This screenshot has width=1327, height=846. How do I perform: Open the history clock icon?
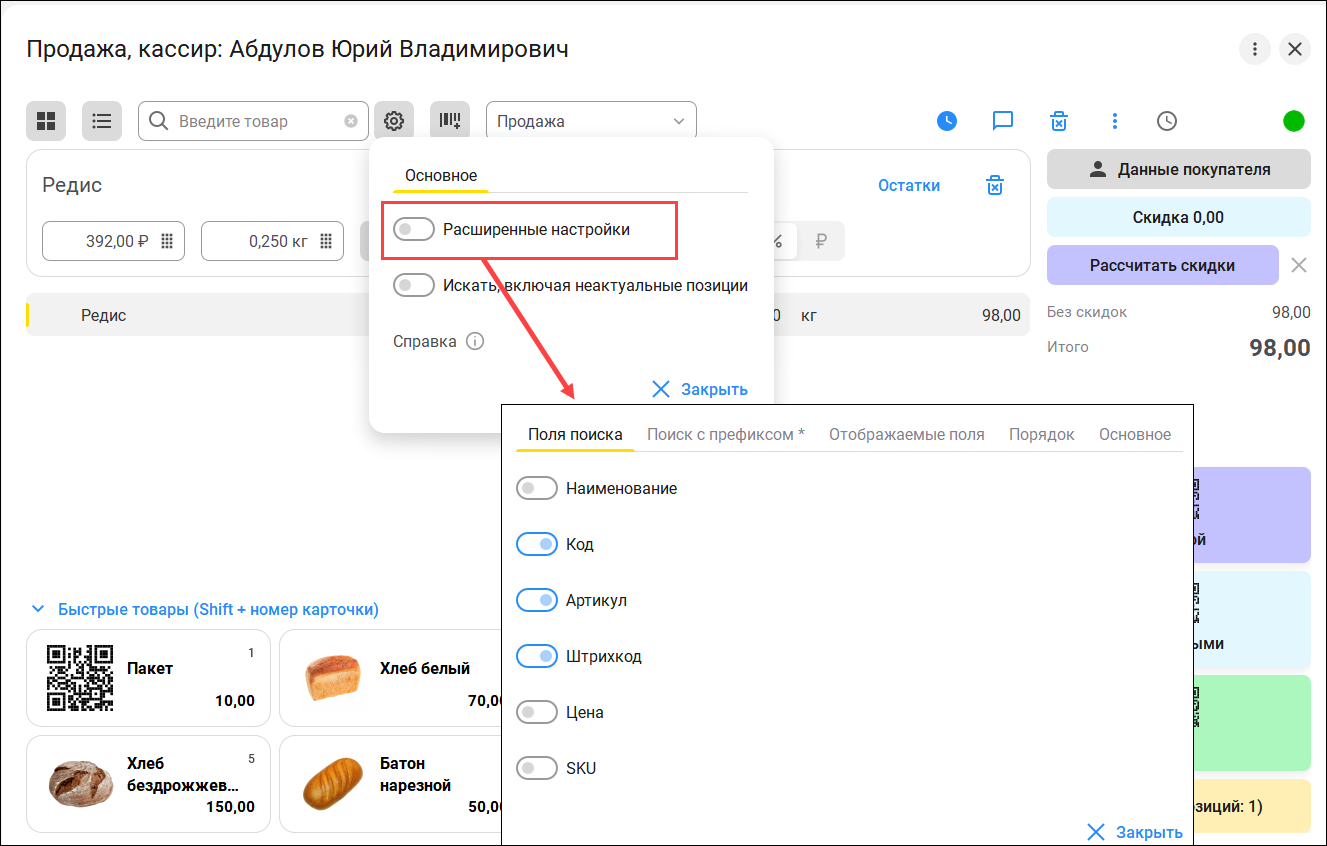point(1167,121)
